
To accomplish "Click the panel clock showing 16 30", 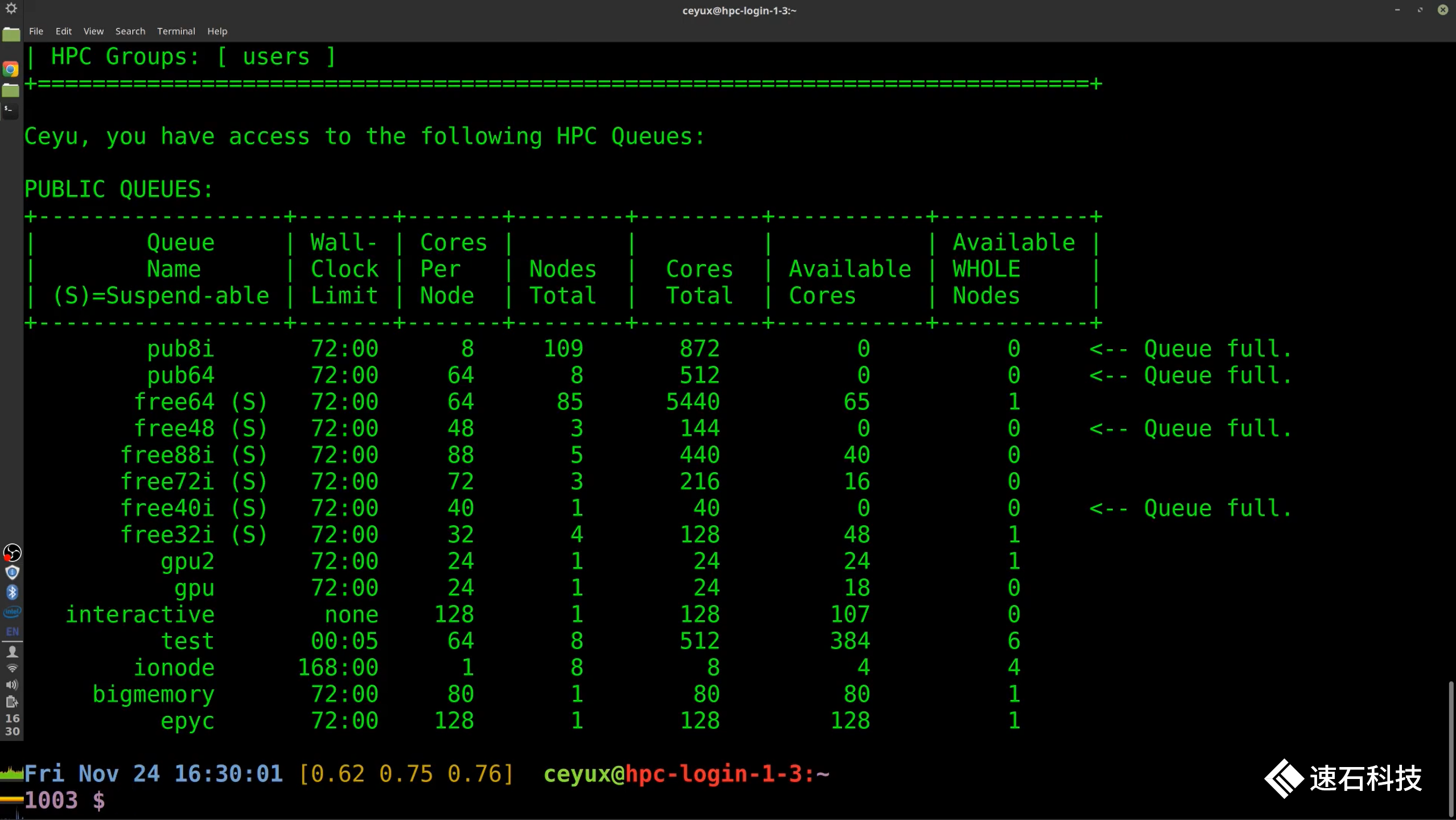I will point(12,725).
